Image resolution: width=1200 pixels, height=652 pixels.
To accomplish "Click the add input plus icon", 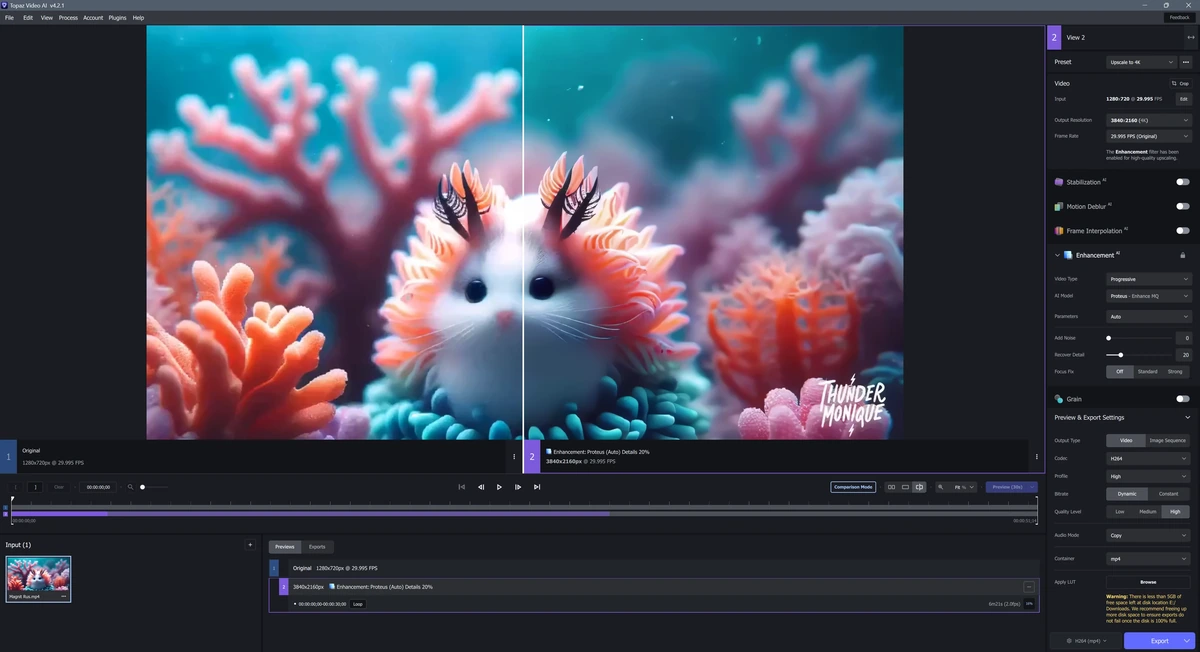I will (250, 545).
